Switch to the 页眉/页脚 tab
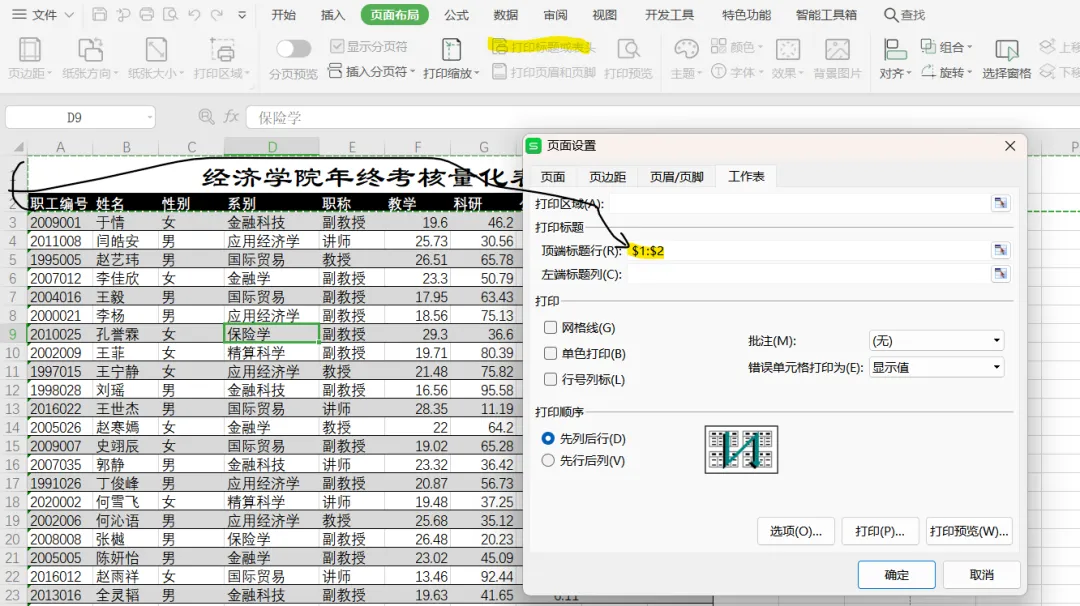The image size is (1080, 606). pos(676,177)
